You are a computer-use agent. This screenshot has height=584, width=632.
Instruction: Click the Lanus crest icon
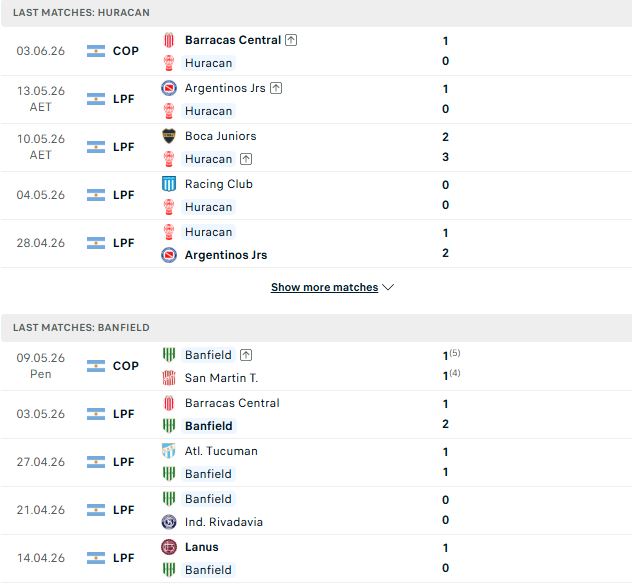click(169, 547)
